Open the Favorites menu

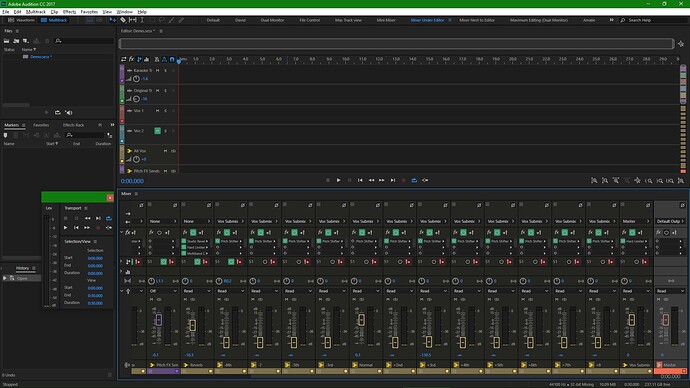(x=89, y=12)
